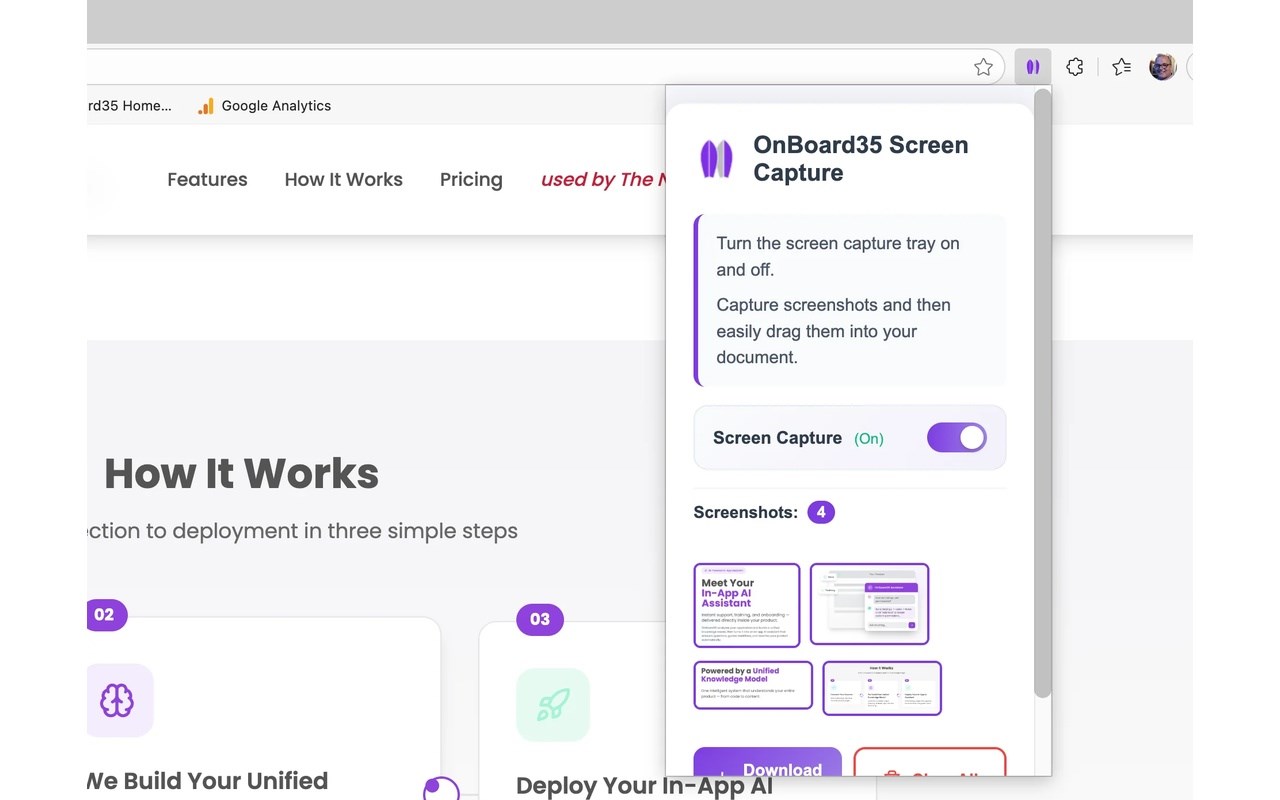This screenshot has width=1280, height=800.
Task: Click the 'OnBoard35 Screen Capture' title
Action: [861, 158]
